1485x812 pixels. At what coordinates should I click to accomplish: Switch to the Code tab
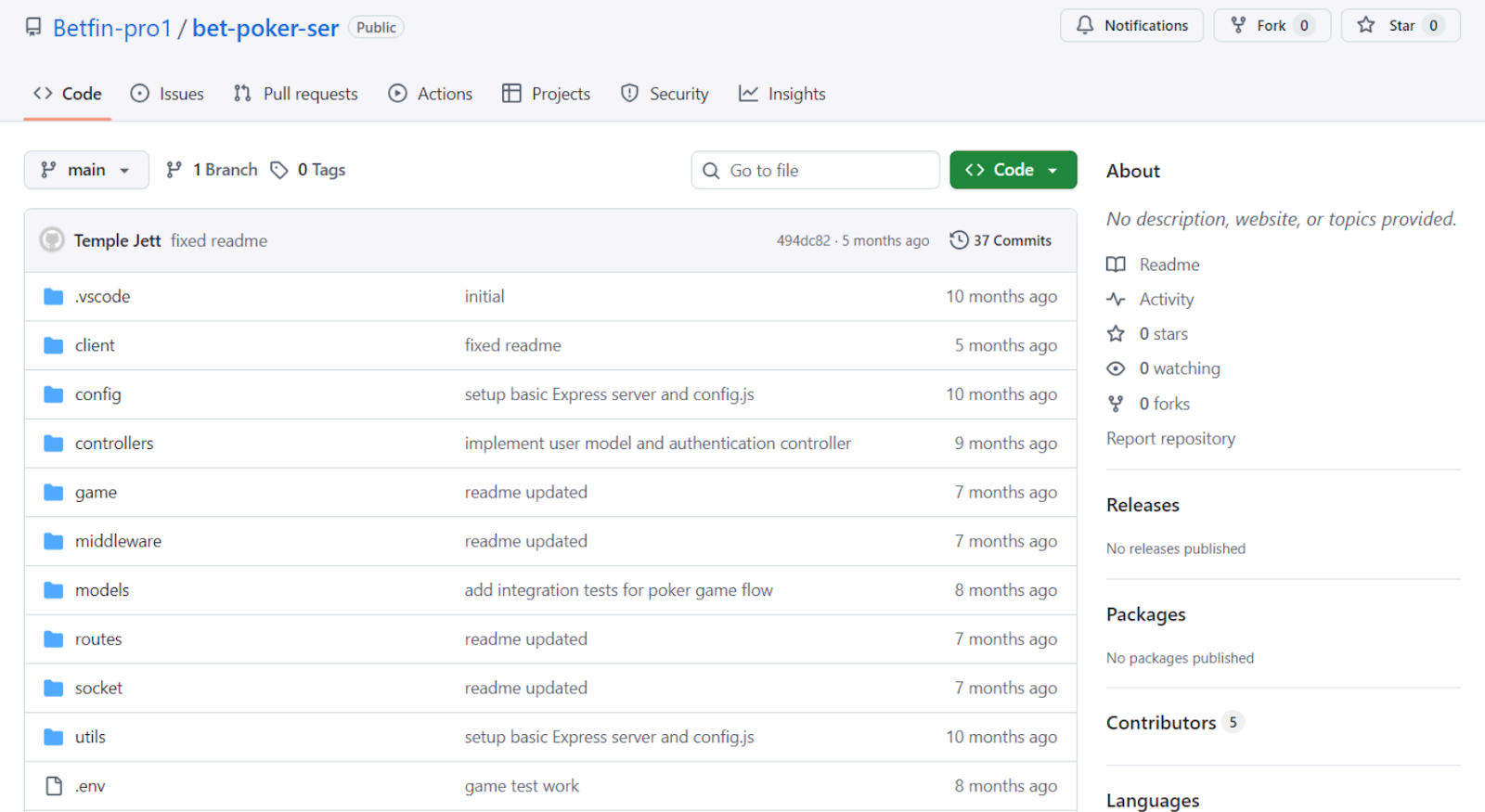tap(68, 94)
